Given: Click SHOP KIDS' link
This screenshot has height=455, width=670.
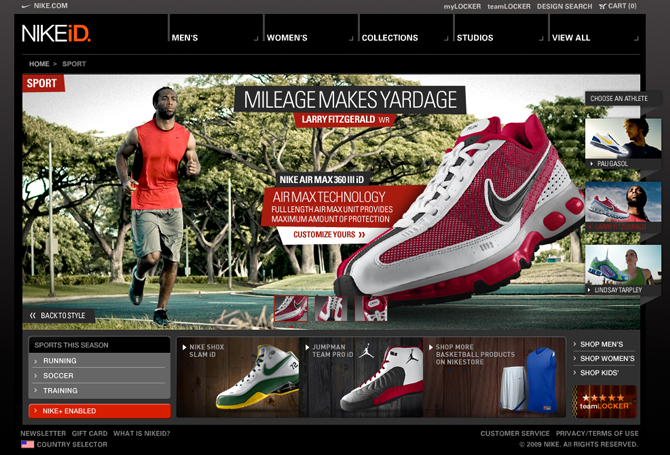Looking at the screenshot, I should 599,373.
